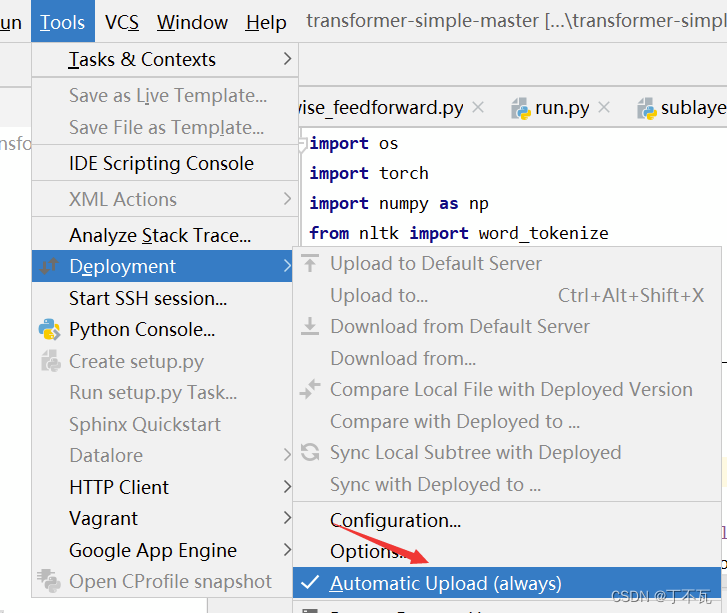Screen dimensions: 727x613
Task: Expand the Google App Engine submenu
Action: pos(288,550)
